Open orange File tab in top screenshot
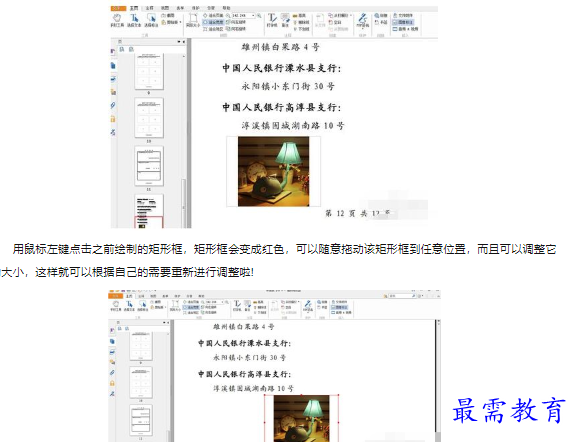The height and width of the screenshot is (442, 574). point(118,8)
